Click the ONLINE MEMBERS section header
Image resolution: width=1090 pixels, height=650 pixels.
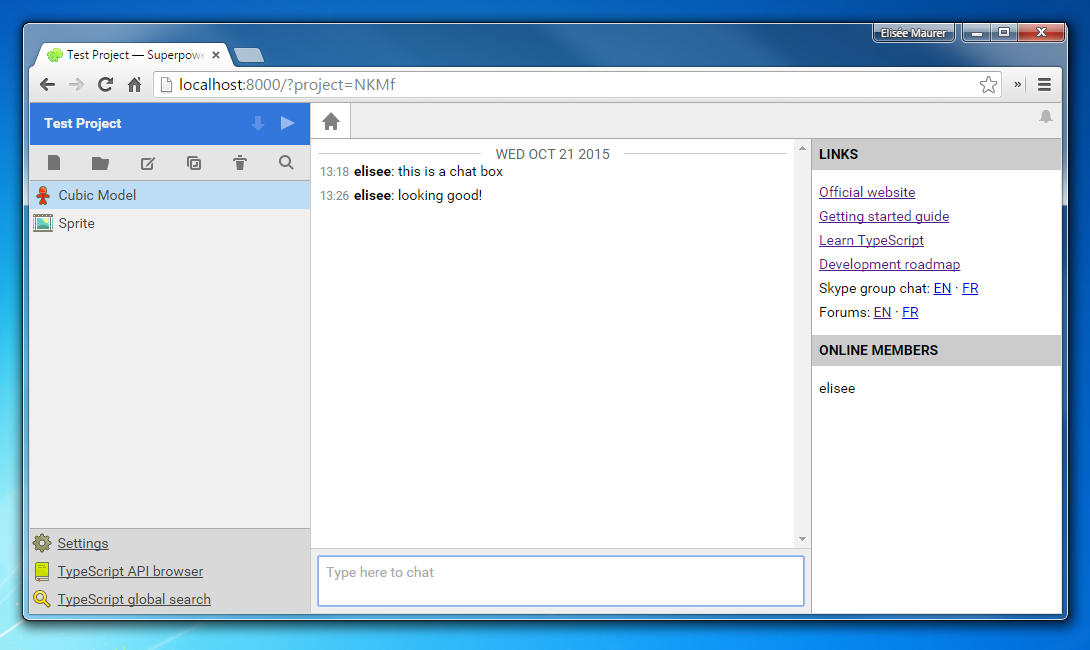click(936, 350)
